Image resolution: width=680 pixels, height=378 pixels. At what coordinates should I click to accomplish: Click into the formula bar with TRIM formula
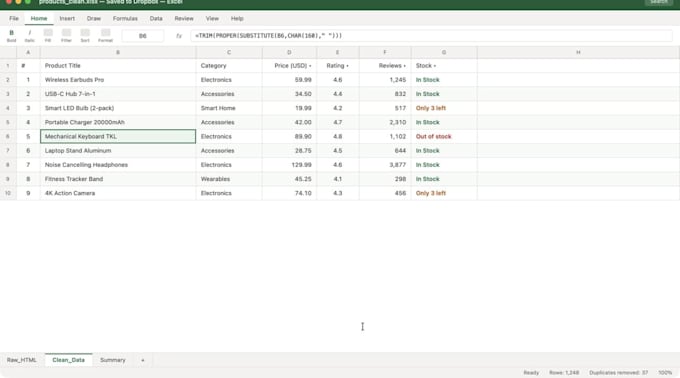point(431,36)
